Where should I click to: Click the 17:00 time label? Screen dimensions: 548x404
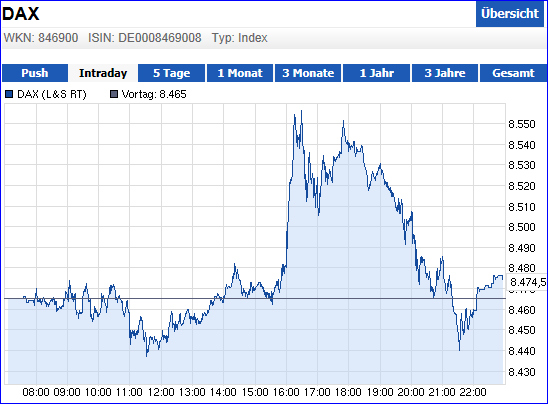tap(317, 392)
